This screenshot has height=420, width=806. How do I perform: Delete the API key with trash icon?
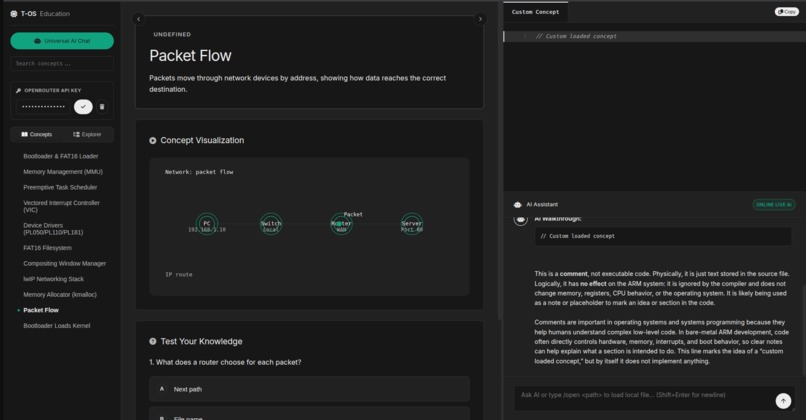[102, 107]
